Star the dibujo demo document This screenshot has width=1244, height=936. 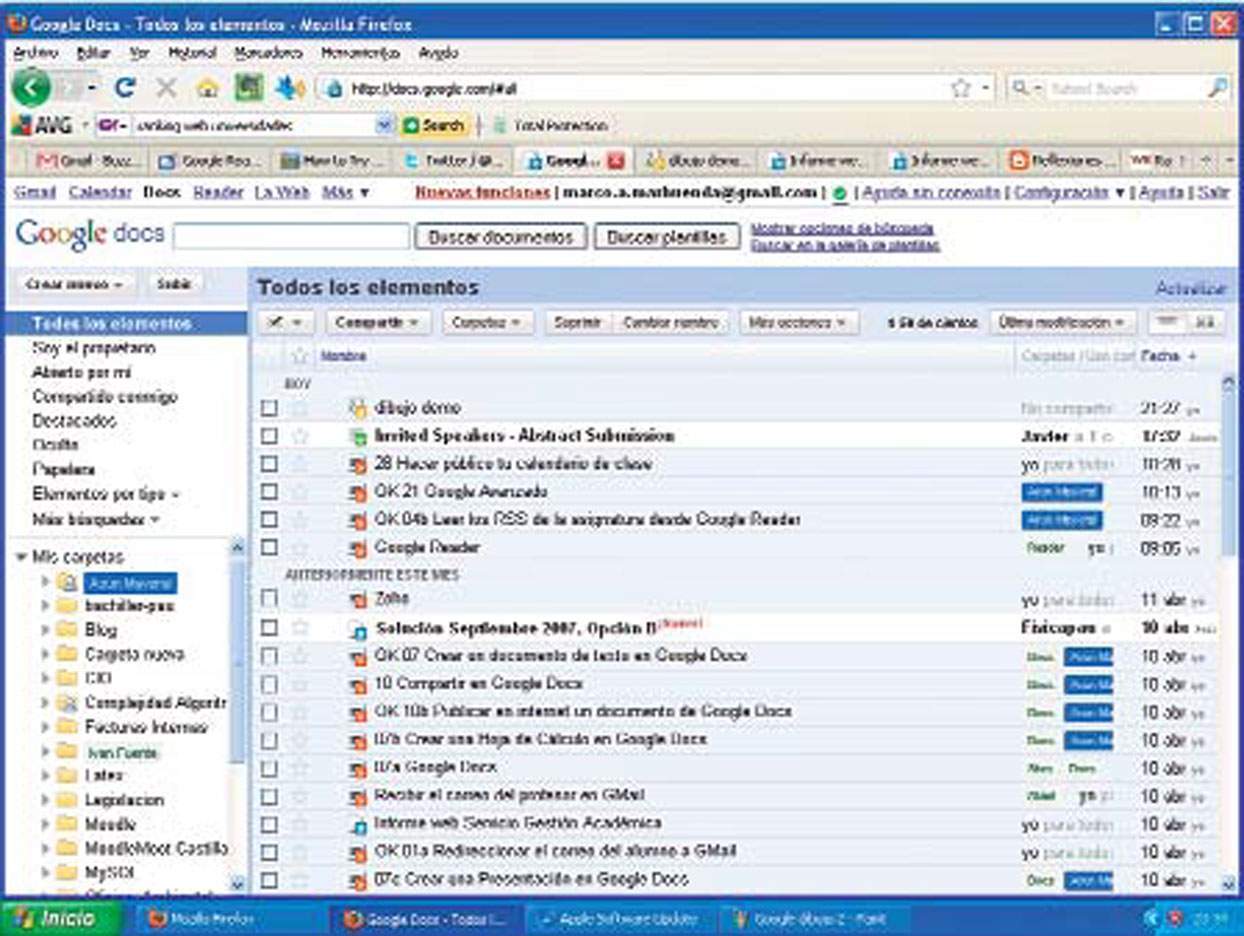pos(300,408)
